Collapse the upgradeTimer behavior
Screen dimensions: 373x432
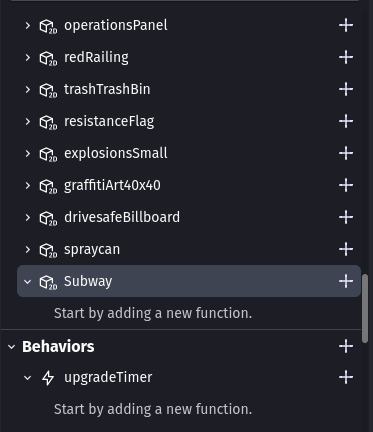(28, 378)
